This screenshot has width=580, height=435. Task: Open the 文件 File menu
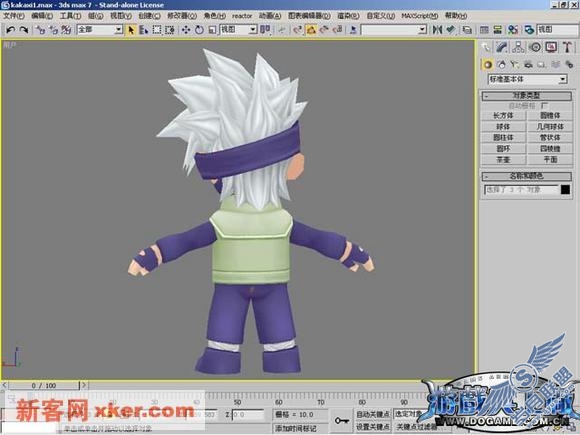coord(14,16)
